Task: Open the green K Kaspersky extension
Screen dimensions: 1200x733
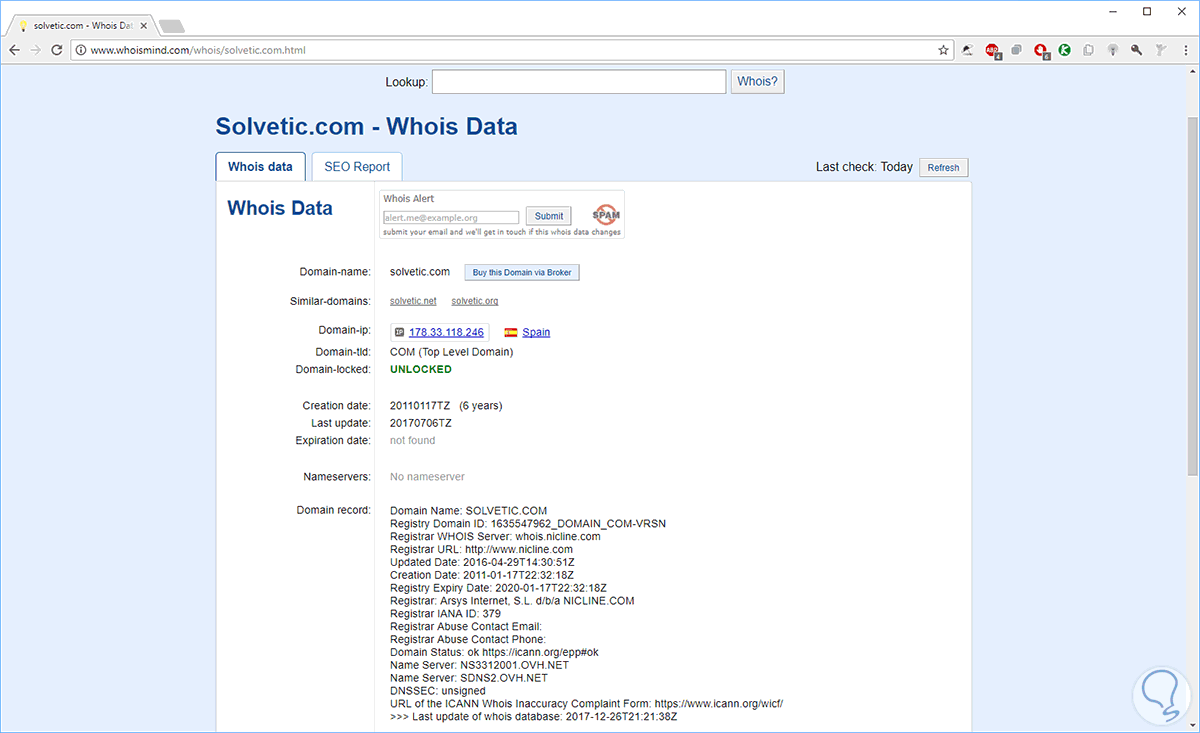Action: 1065,49
